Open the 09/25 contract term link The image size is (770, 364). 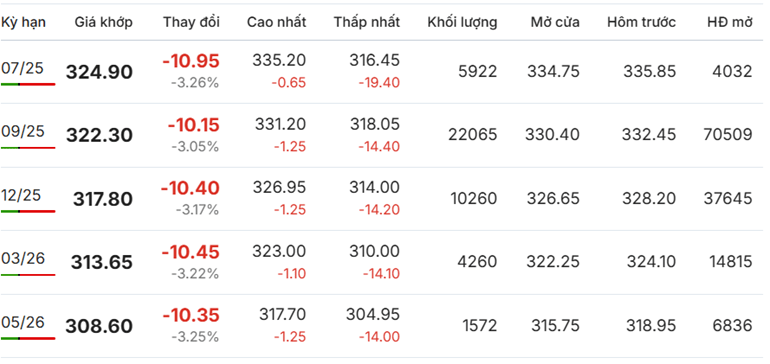(x=23, y=132)
